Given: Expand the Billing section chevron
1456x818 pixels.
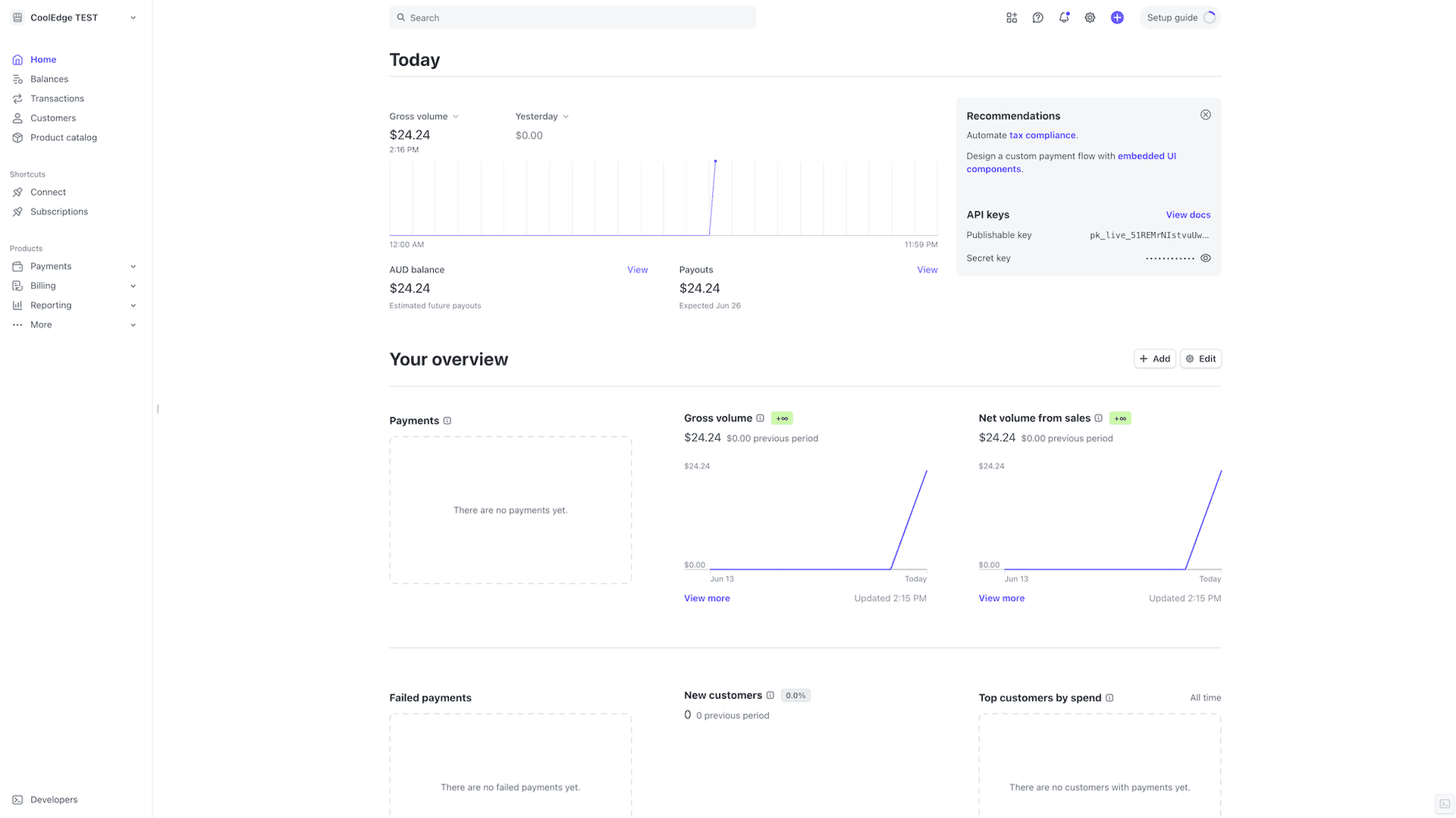Looking at the screenshot, I should pyautogui.click(x=133, y=286).
